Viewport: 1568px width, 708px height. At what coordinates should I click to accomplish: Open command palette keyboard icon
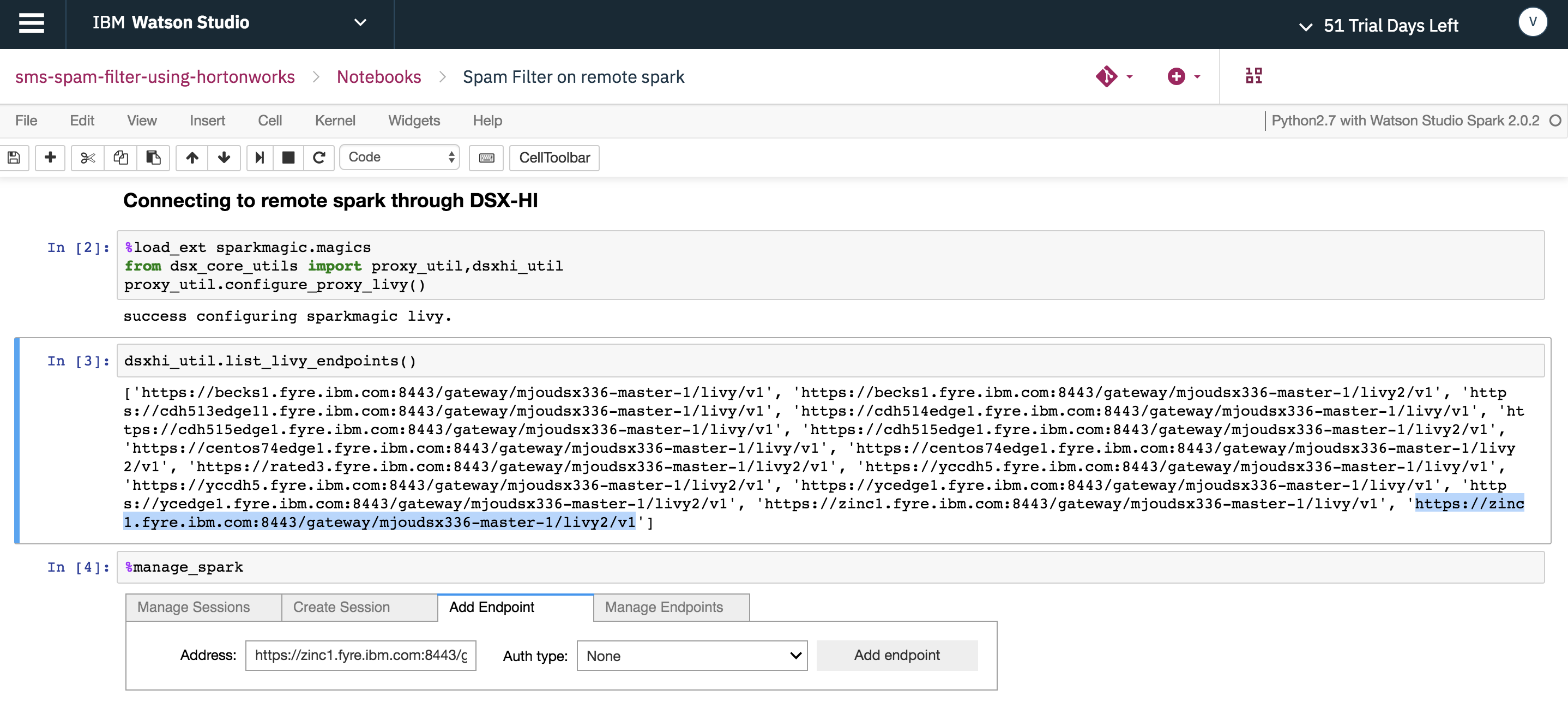(x=486, y=158)
